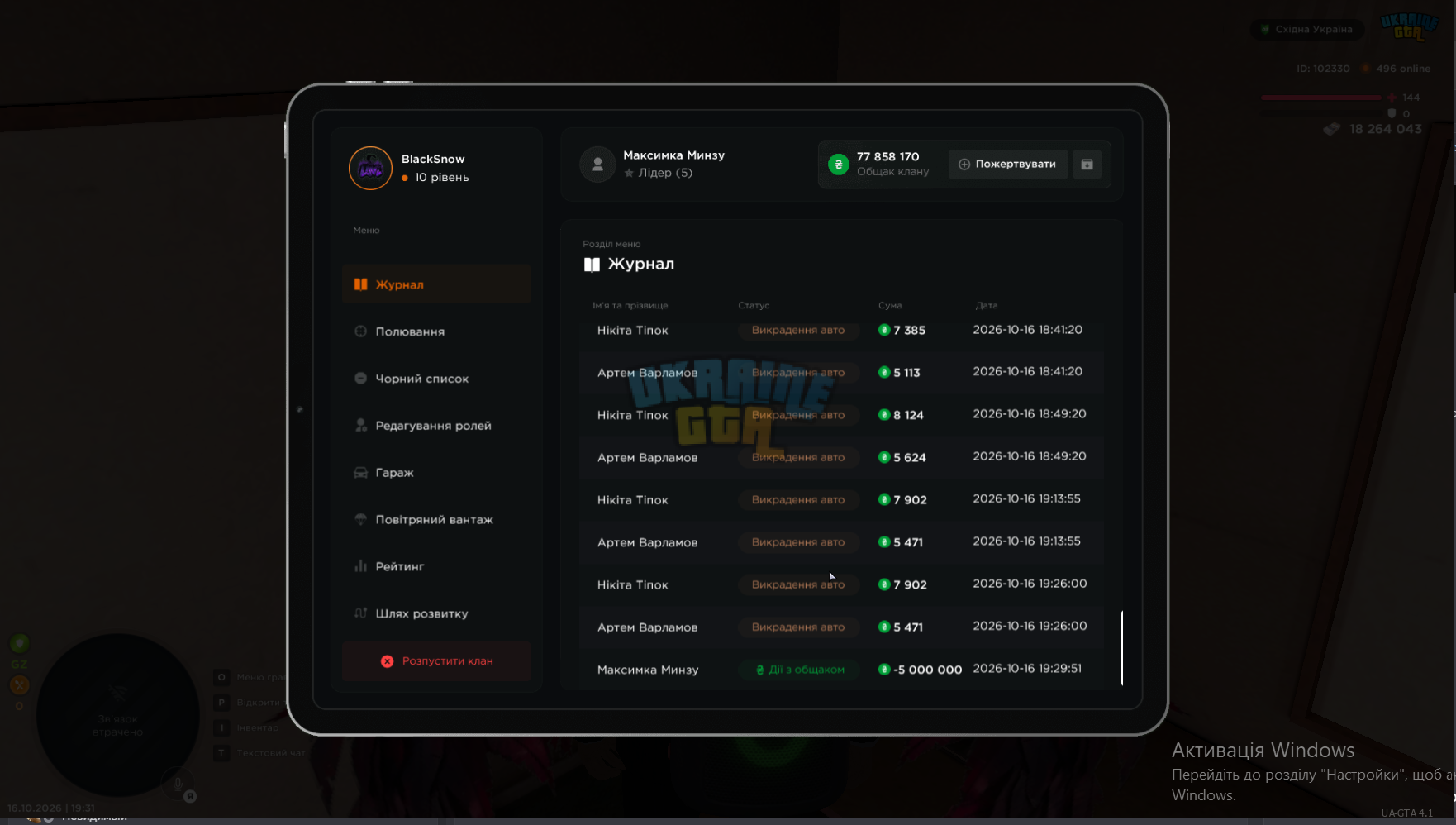Click the Пожертвувати donate button
Screen dimensions: 1456x825
pos(1008,164)
